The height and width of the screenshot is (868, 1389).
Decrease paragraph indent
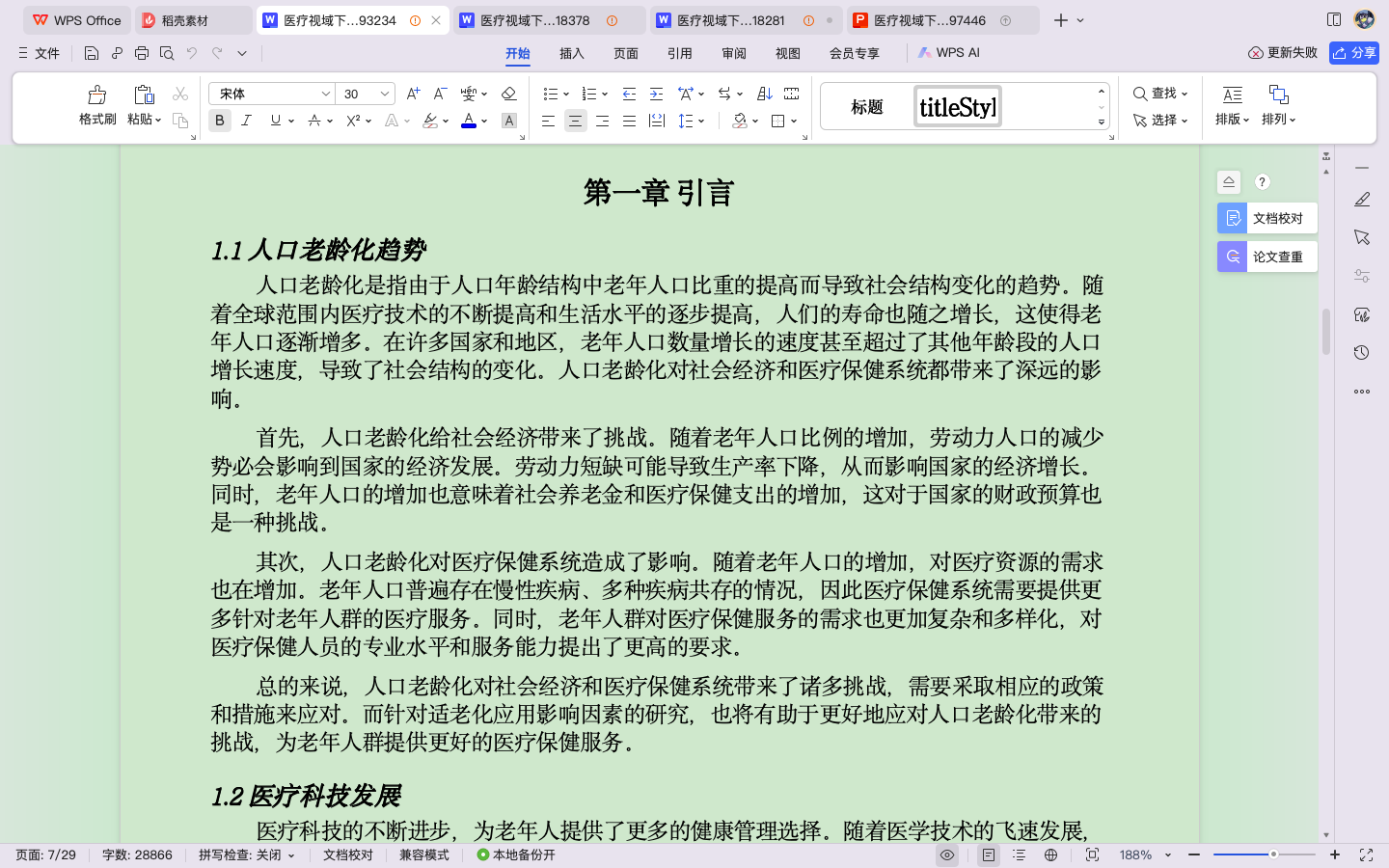pos(629,94)
